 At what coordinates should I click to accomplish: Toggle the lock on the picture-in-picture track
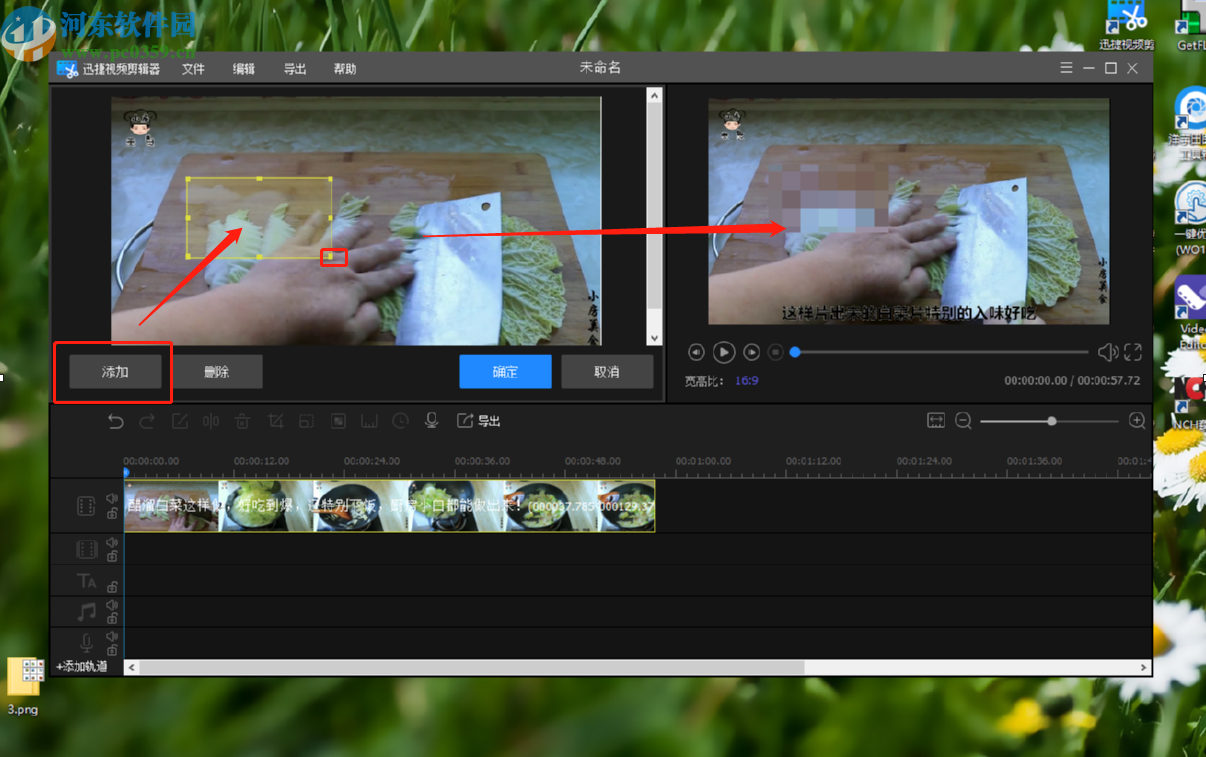(x=112, y=557)
